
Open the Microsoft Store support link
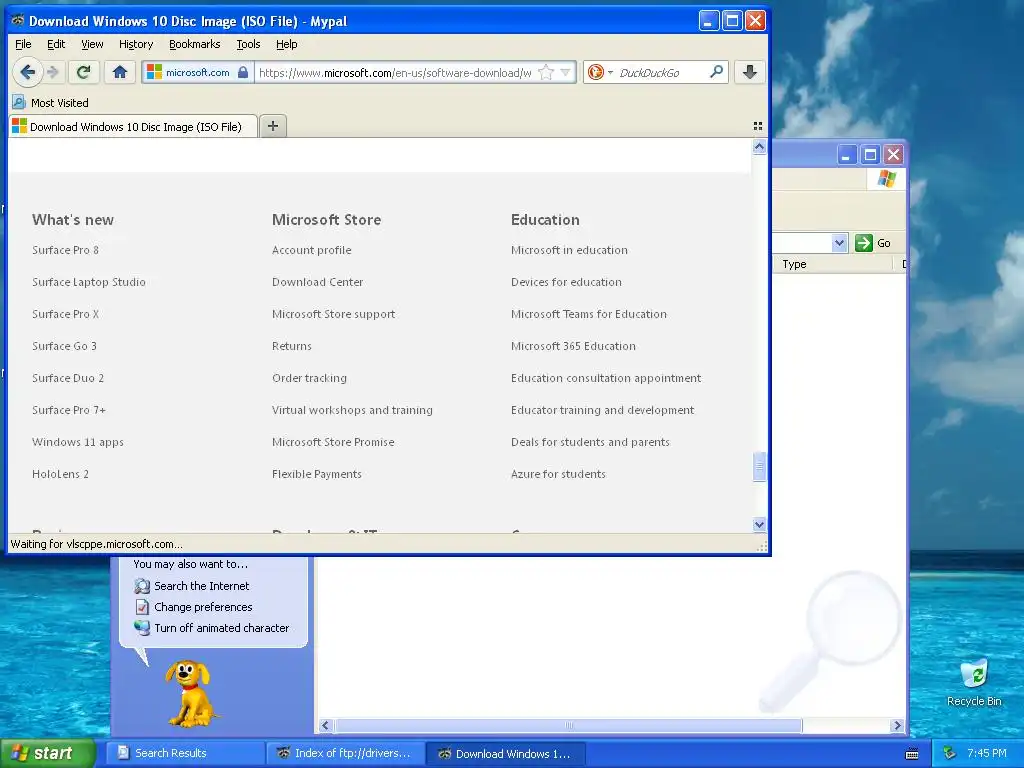tap(334, 314)
